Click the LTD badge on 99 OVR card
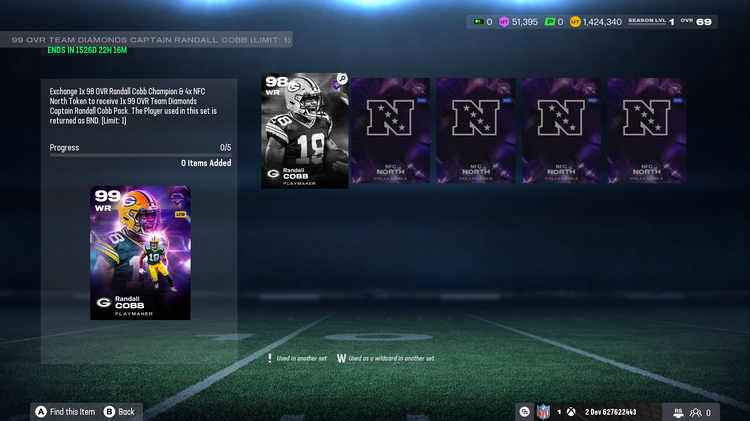 (180, 214)
